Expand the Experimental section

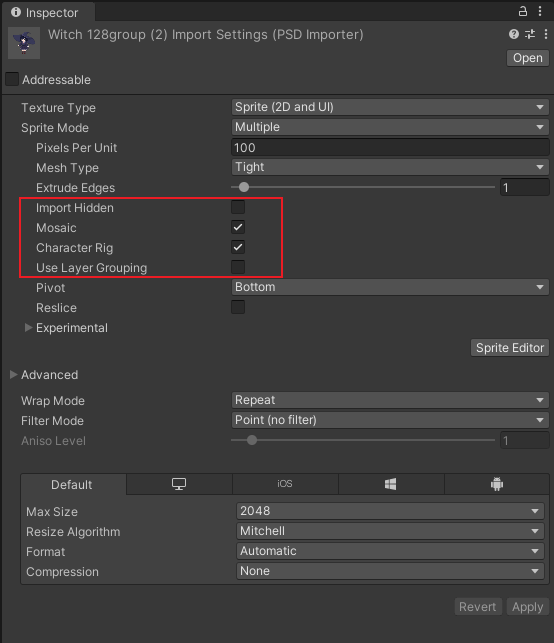tap(28, 328)
